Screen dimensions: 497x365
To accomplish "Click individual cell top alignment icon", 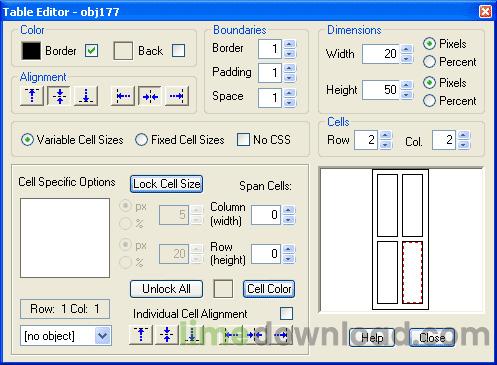I will [x=141, y=335].
